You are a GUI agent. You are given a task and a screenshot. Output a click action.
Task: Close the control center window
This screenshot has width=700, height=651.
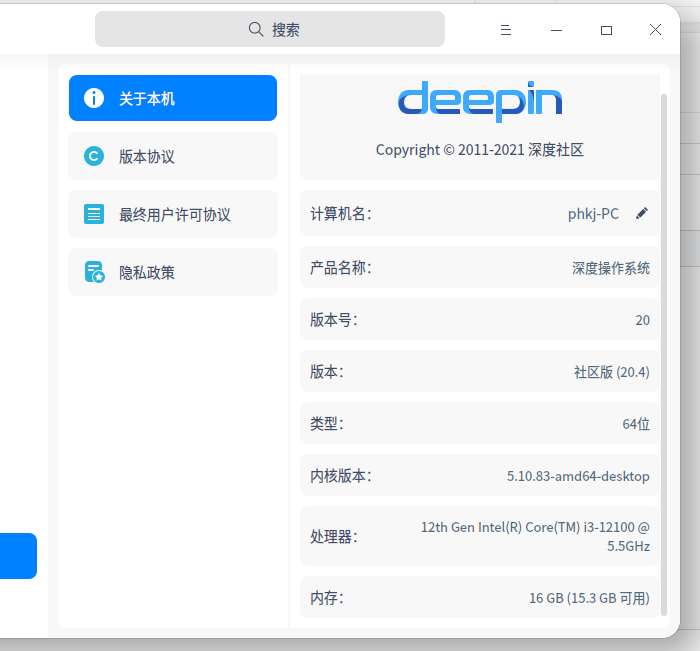coord(655,29)
